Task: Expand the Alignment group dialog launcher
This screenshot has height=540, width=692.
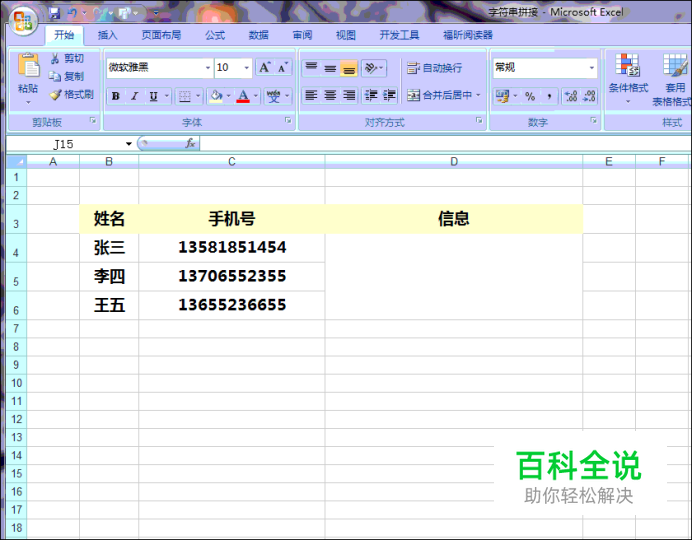Action: click(x=479, y=120)
